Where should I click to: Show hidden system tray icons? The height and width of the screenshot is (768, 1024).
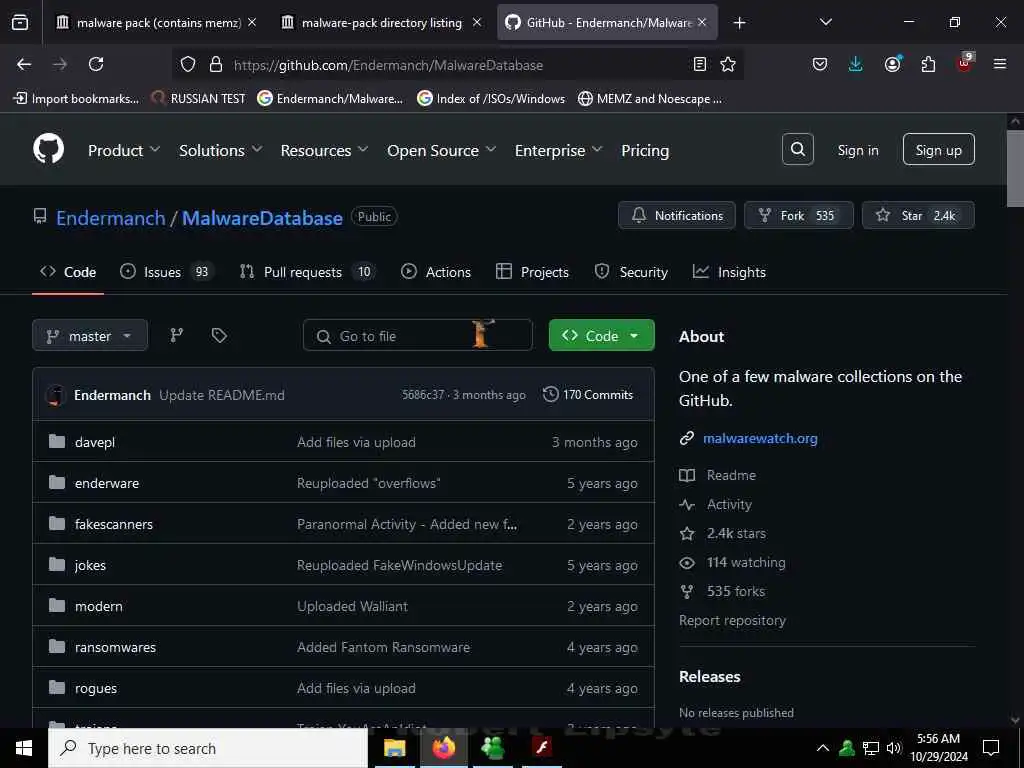[823, 748]
